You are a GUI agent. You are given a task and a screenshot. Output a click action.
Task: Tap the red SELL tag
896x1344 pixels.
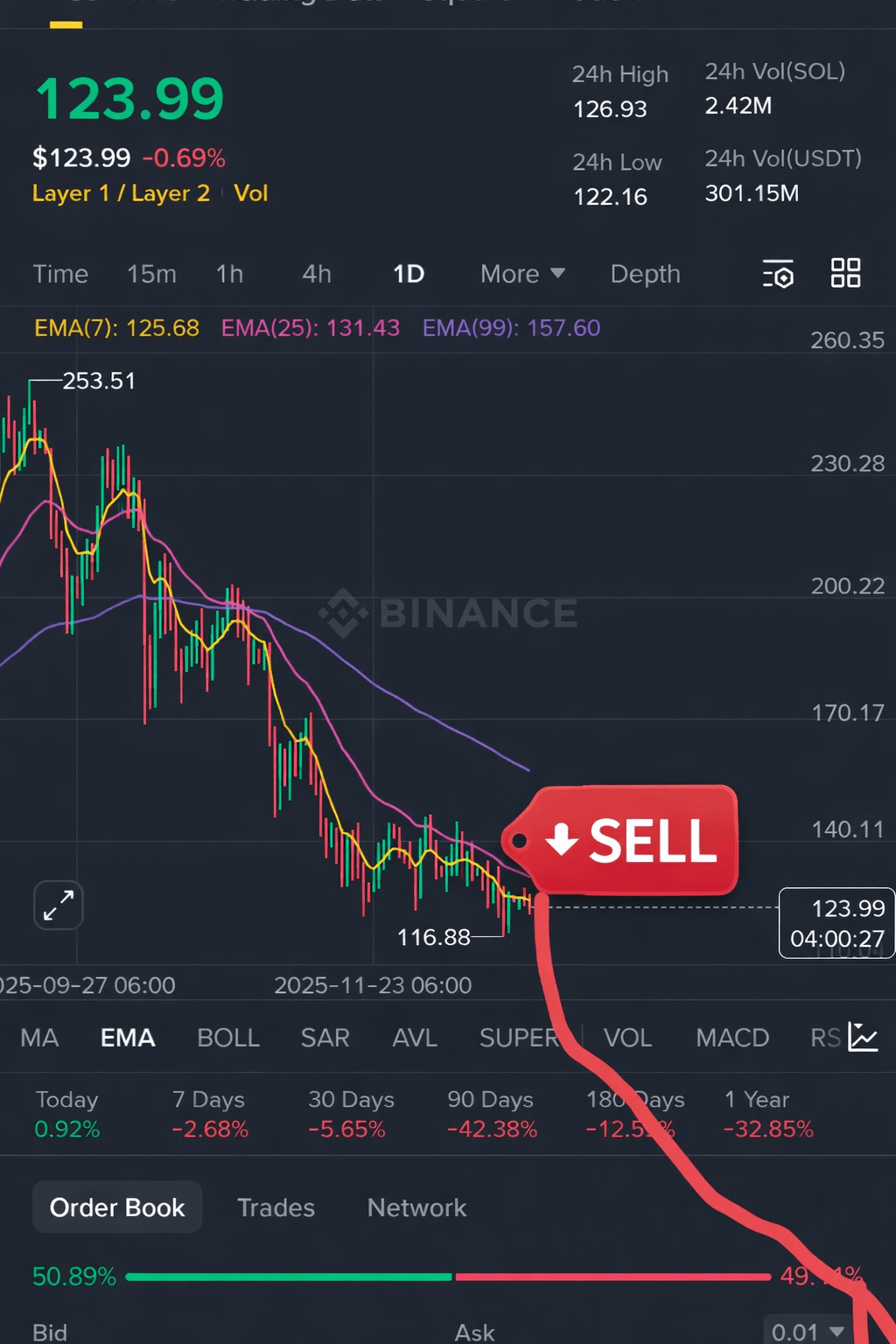coord(623,840)
